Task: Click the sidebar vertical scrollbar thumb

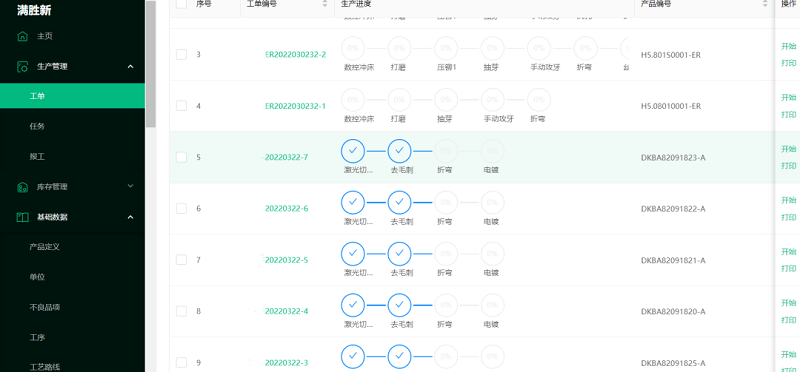Action: [151, 64]
